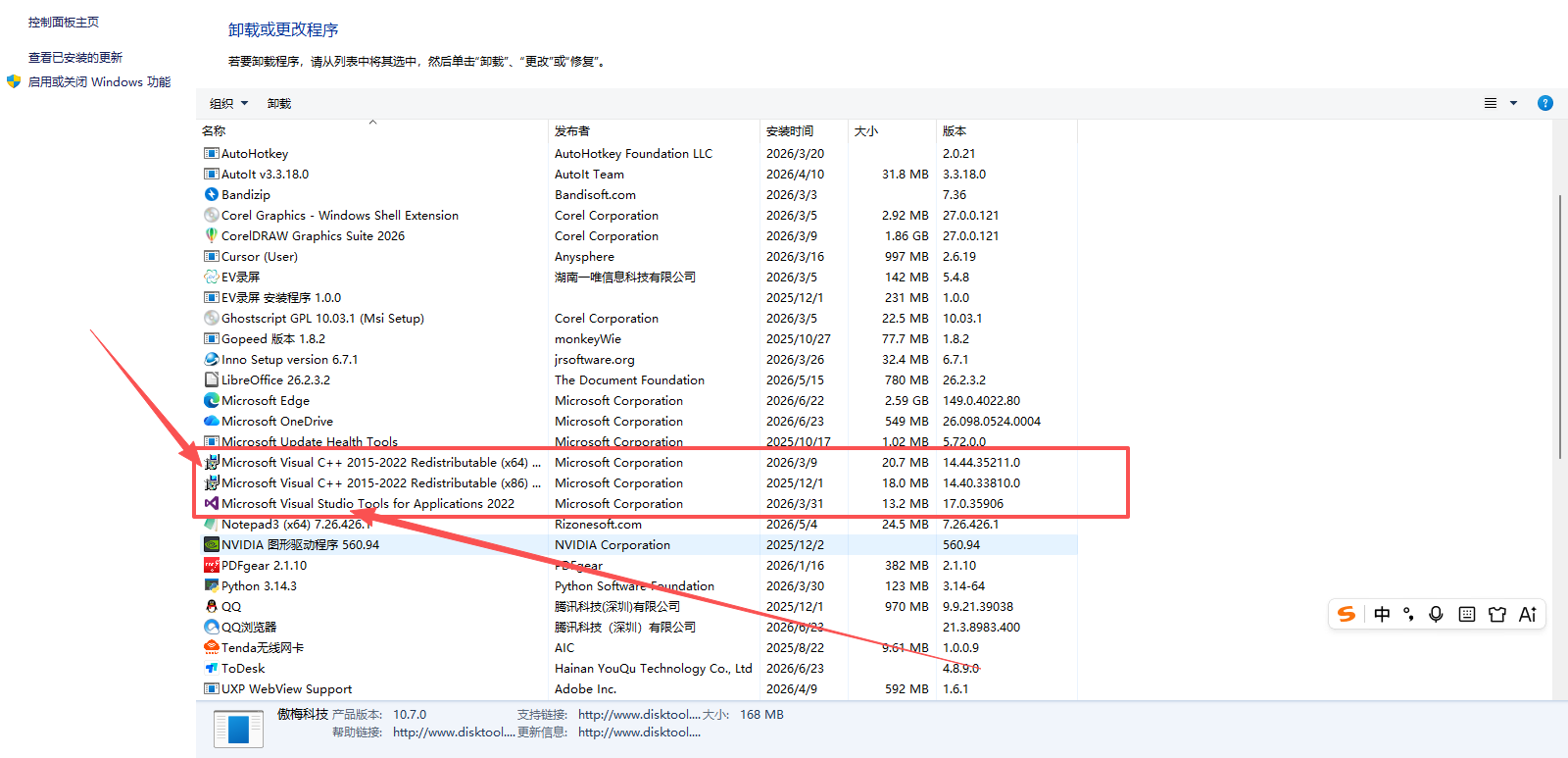Click the Microsoft Edge icon

click(211, 400)
